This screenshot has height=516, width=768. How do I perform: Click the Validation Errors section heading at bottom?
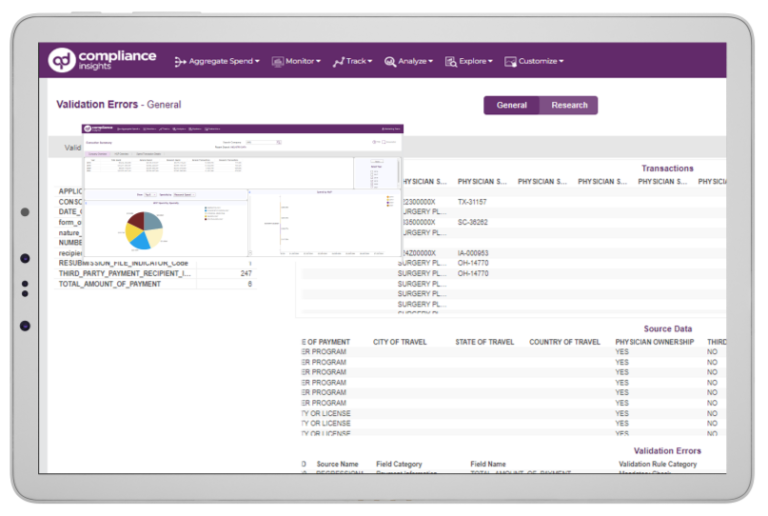(667, 451)
